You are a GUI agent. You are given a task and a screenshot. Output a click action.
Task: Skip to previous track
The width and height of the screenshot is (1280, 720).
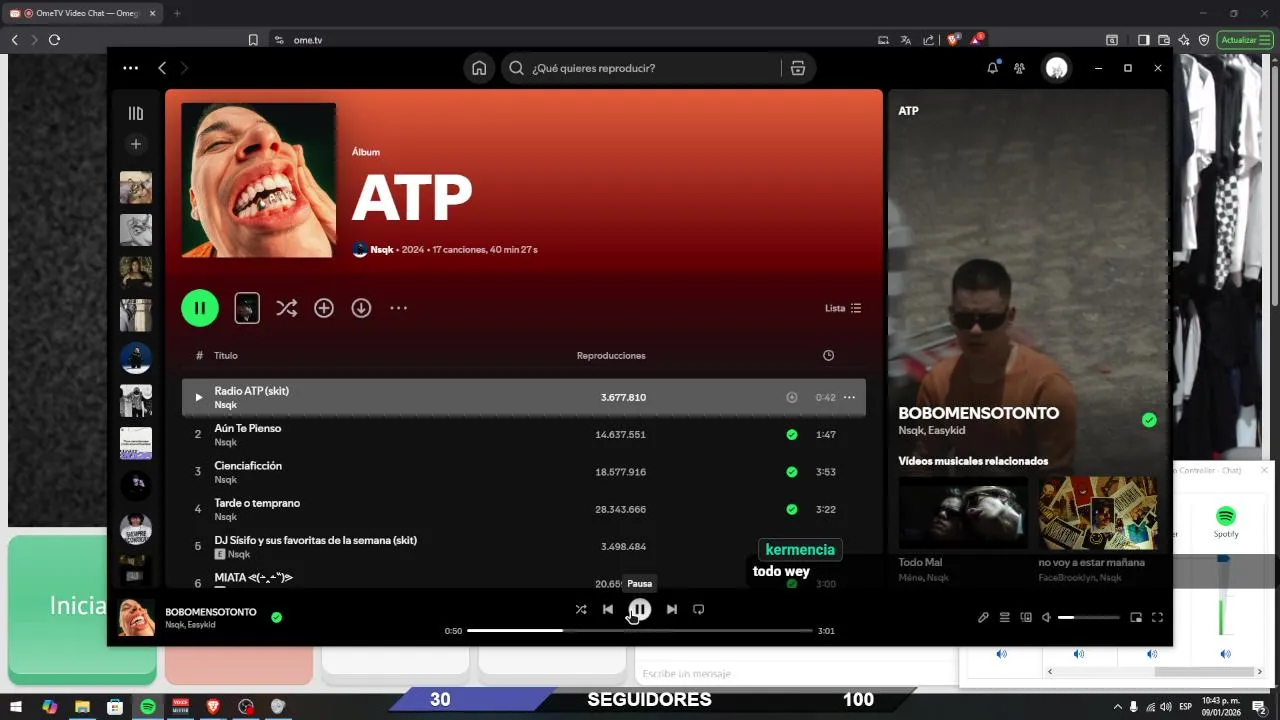608,609
